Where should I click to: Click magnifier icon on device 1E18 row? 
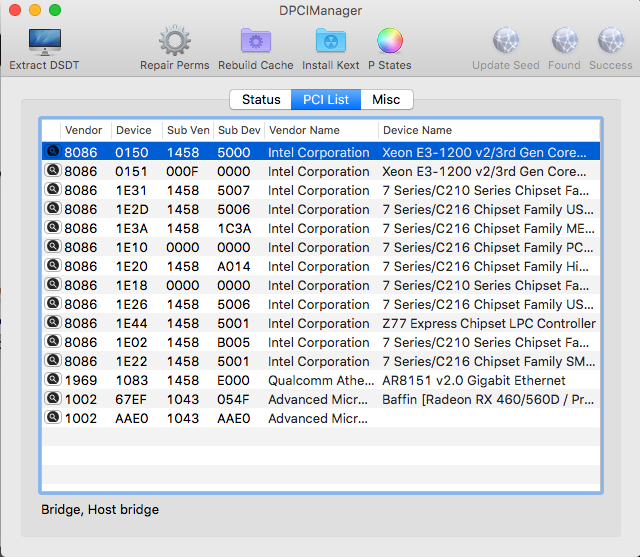coord(53,284)
